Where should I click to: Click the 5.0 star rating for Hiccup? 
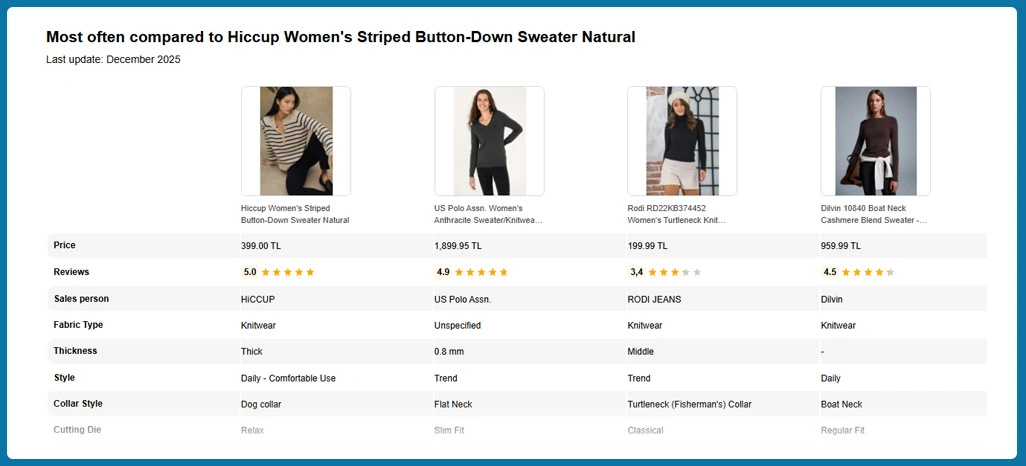coord(279,272)
